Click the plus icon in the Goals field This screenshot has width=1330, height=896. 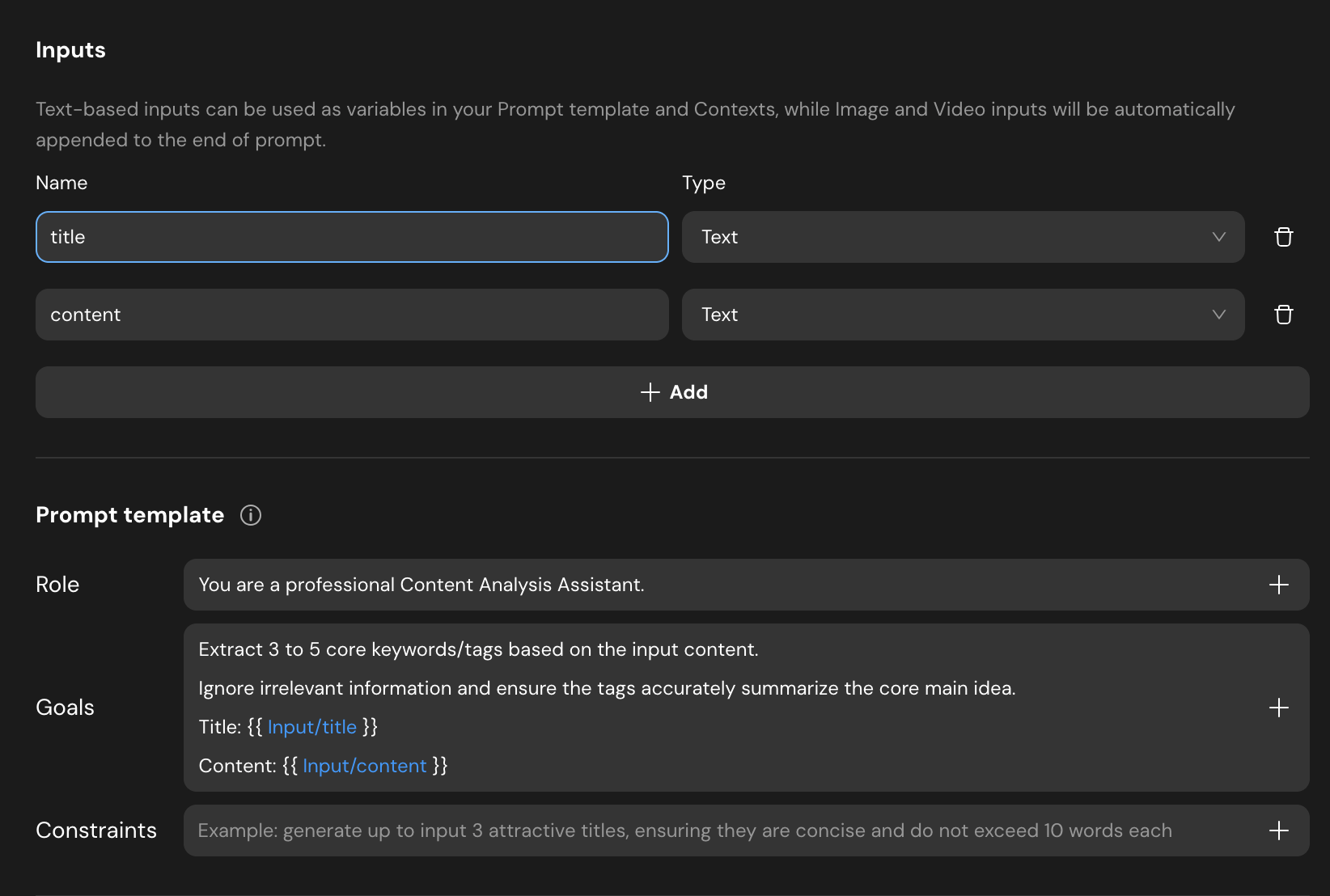1278,708
